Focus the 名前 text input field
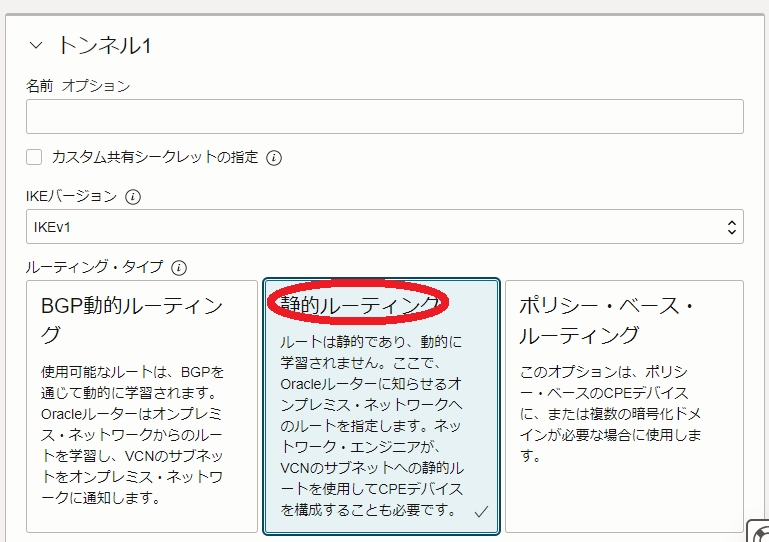This screenshot has width=769, height=542. (384, 117)
